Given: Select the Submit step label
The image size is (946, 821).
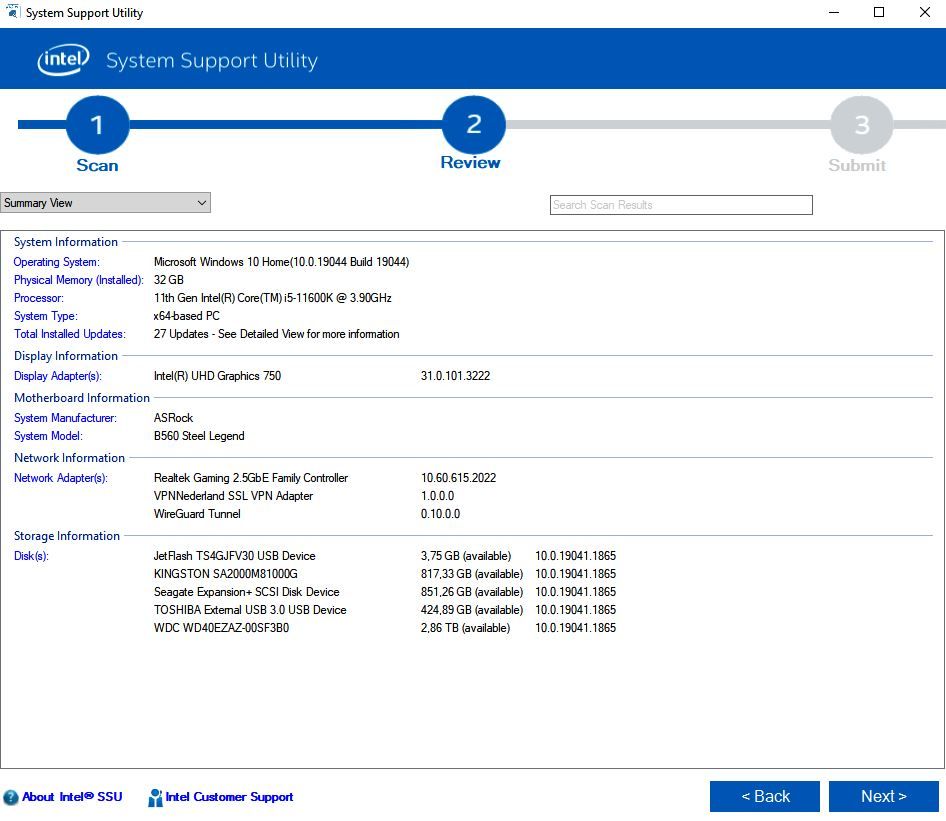Looking at the screenshot, I should (x=857, y=165).
